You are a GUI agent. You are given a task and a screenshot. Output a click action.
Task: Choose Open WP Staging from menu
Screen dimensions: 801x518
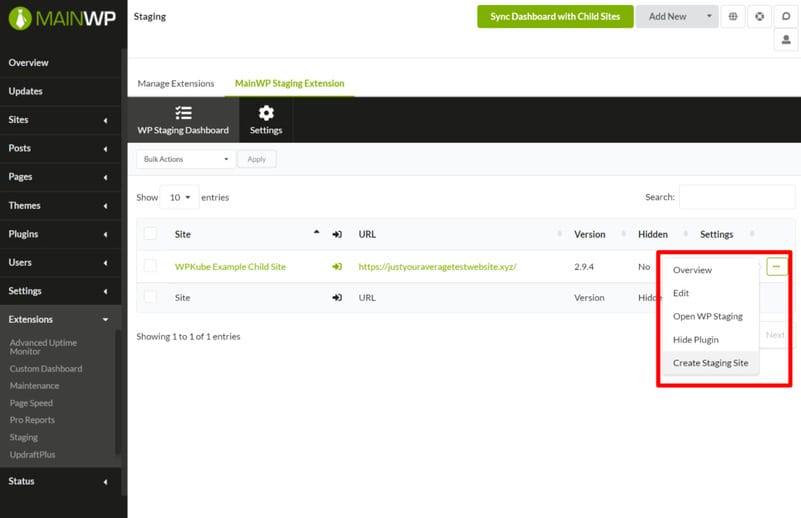(711, 317)
